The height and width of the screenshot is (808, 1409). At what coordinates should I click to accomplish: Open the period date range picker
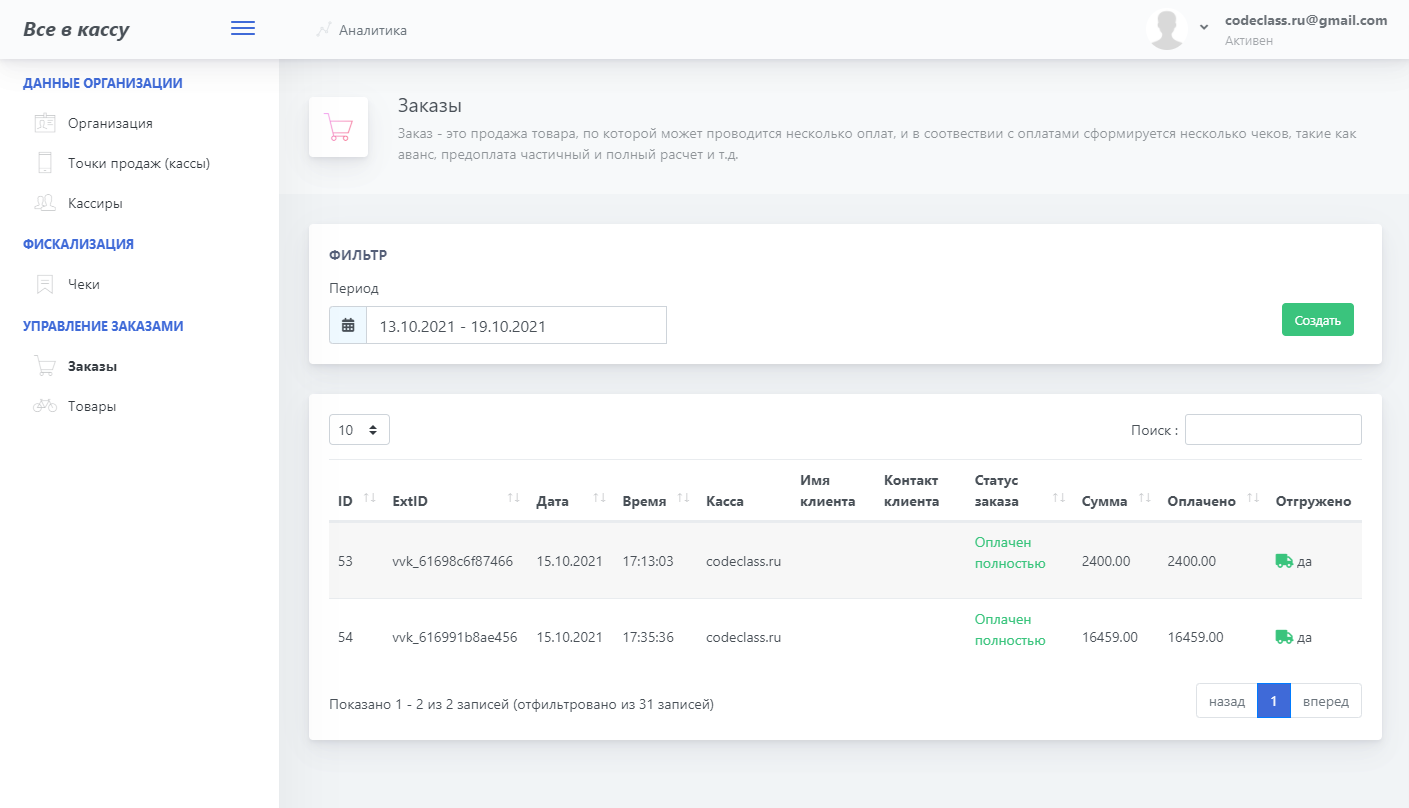[516, 325]
